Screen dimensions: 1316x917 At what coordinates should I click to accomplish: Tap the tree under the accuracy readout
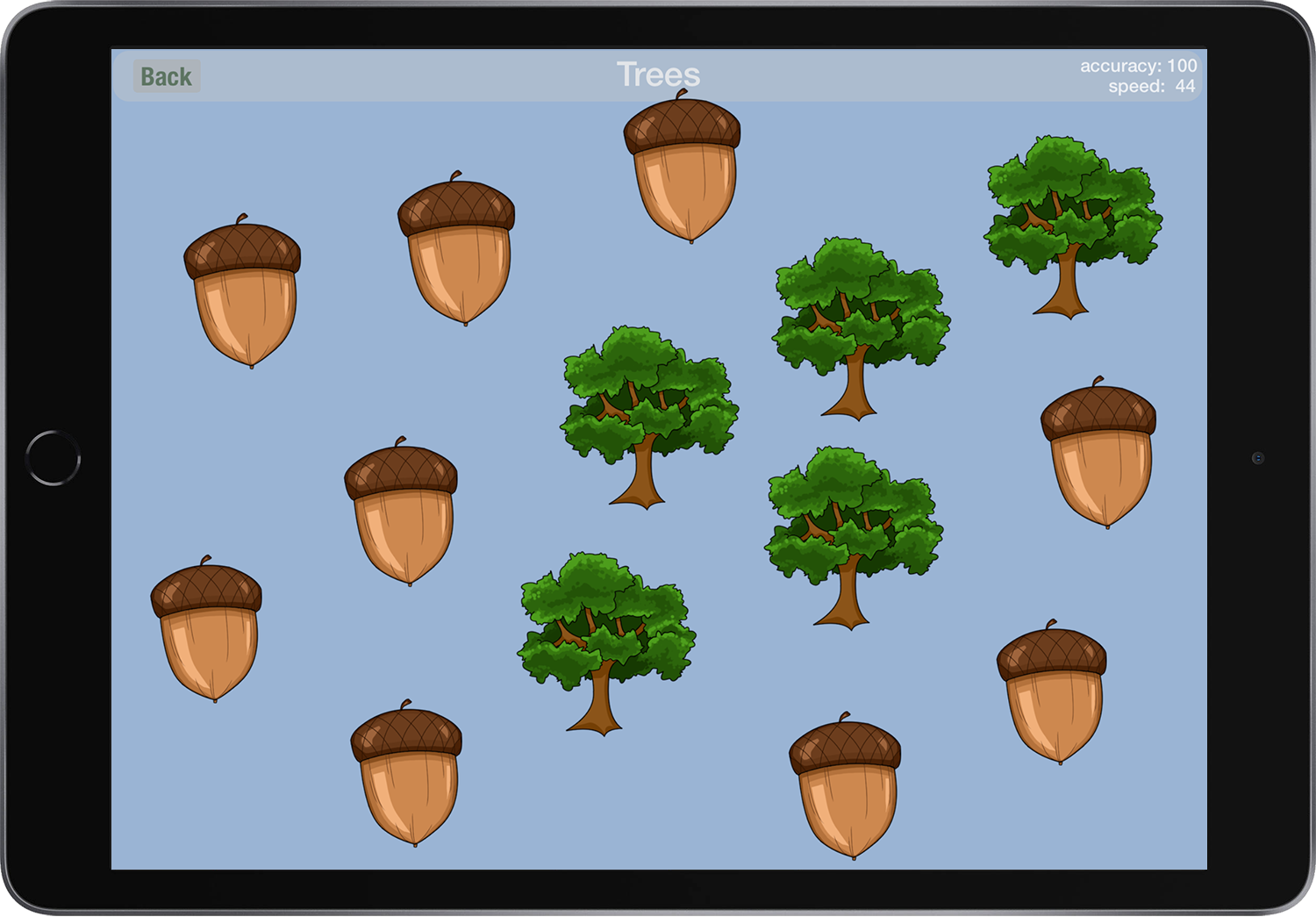(x=1072, y=225)
